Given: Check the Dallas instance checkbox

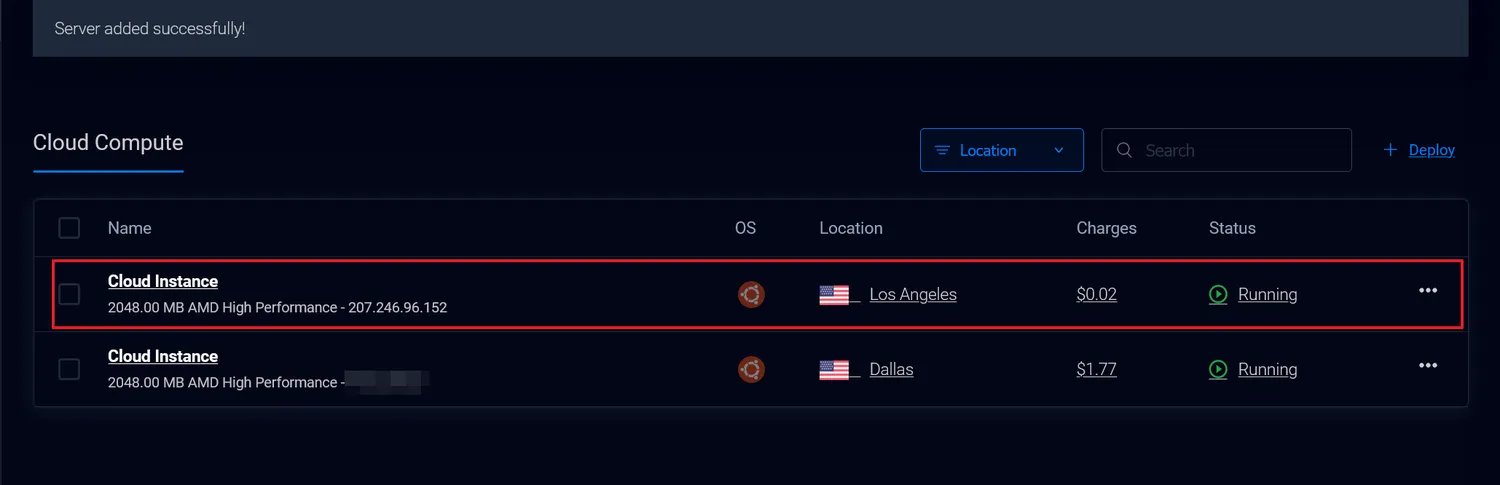Looking at the screenshot, I should click(x=69, y=369).
